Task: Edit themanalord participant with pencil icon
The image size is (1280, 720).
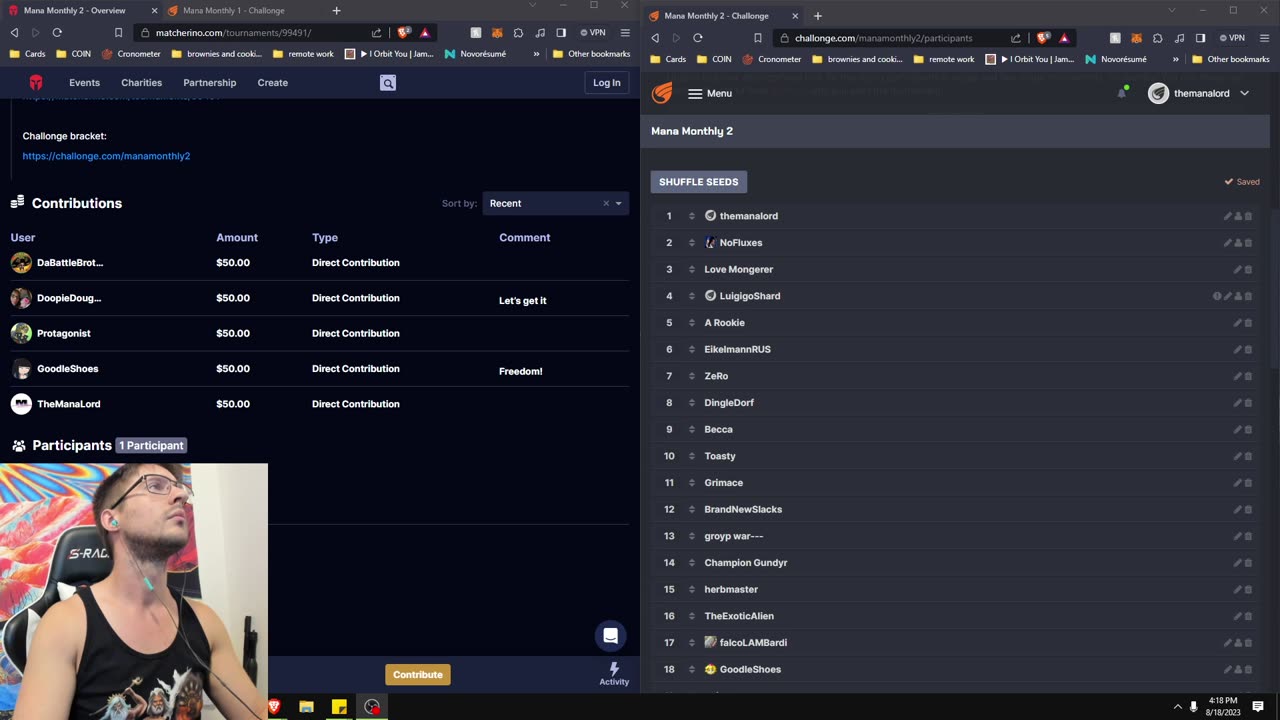Action: click(x=1227, y=216)
